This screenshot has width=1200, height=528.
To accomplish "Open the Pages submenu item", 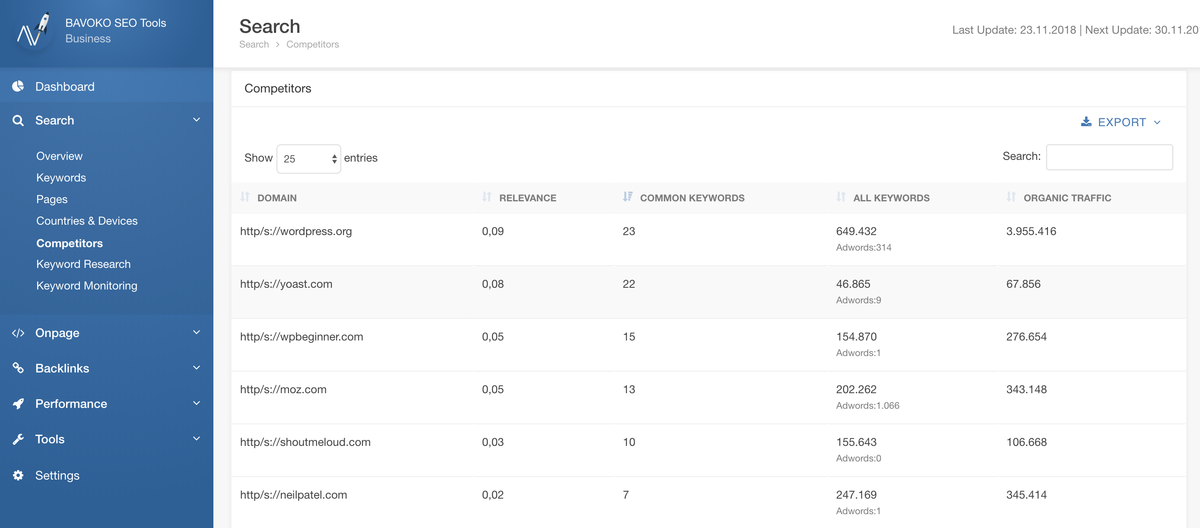I will pyautogui.click(x=52, y=200).
